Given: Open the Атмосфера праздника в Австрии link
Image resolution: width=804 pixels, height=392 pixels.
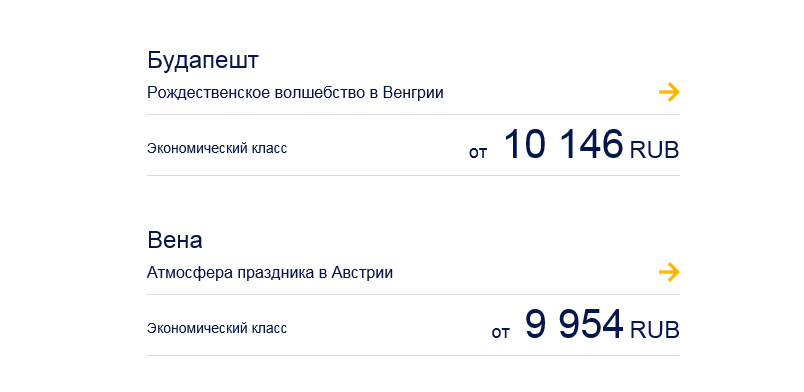Looking at the screenshot, I should click(270, 272).
